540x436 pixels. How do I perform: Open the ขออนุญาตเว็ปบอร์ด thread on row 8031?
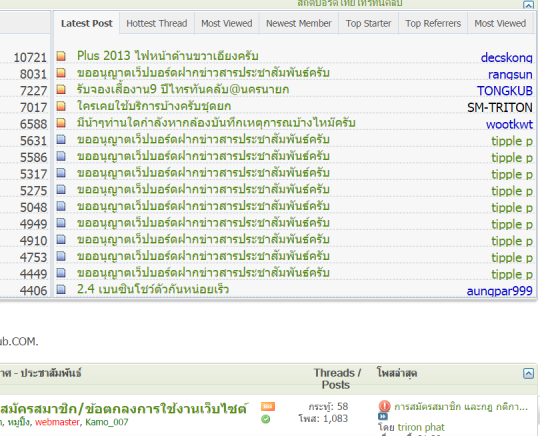click(203, 73)
